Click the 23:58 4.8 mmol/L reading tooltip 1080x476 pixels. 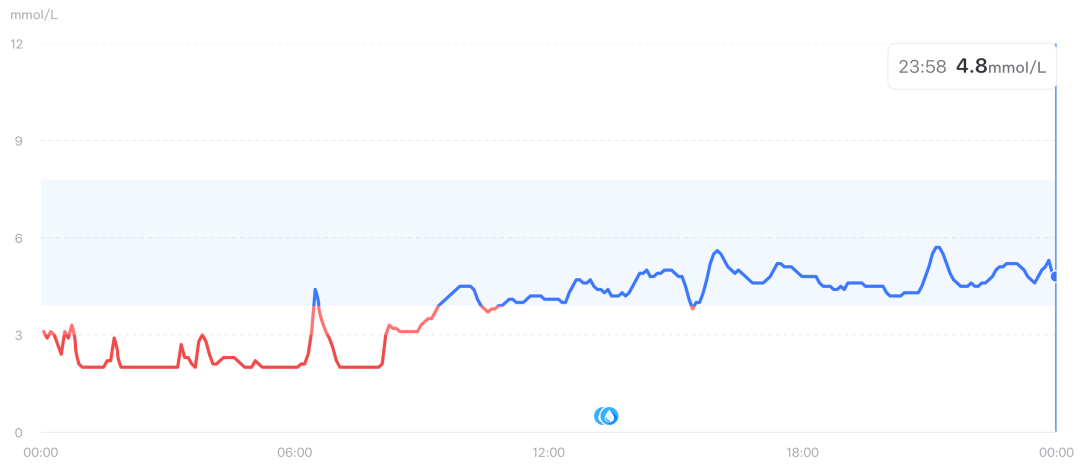(971, 67)
